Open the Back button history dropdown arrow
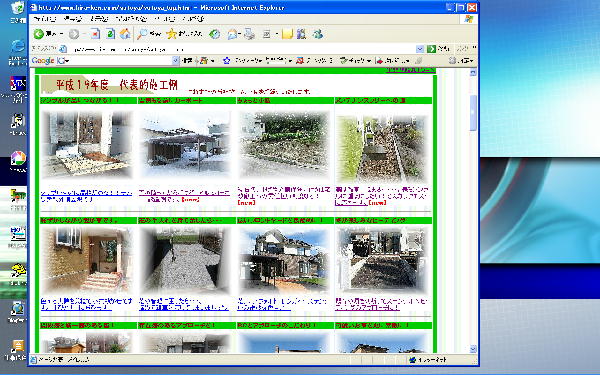The height and width of the screenshot is (375, 600). coord(61,34)
